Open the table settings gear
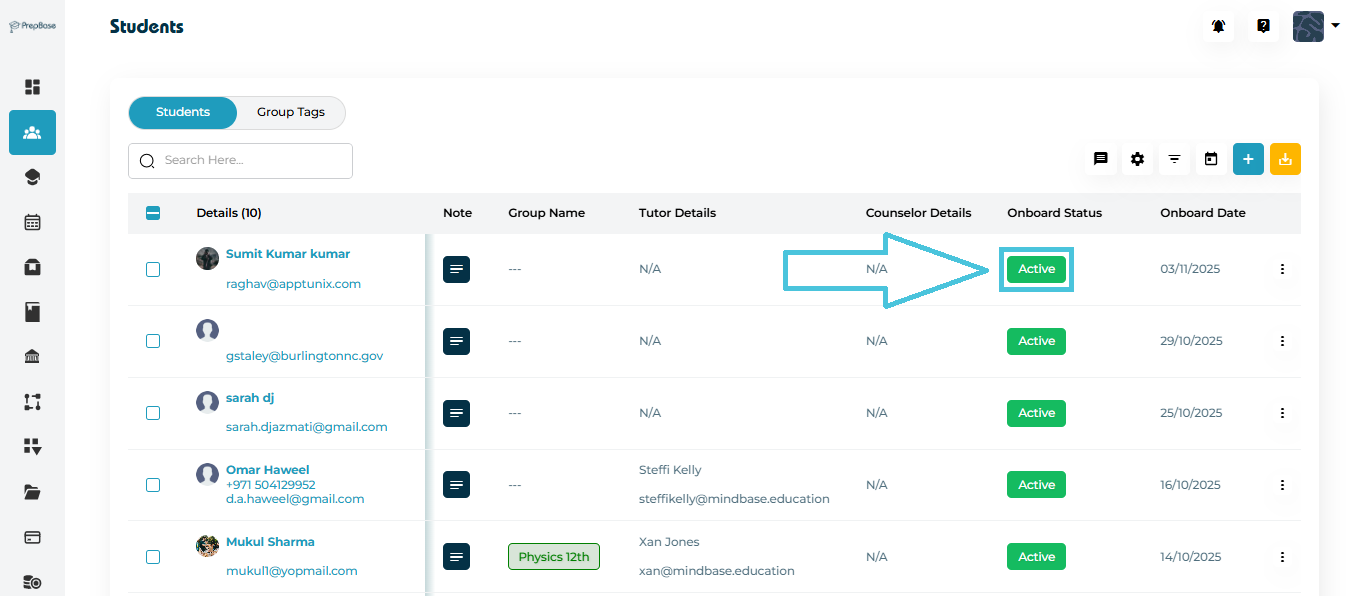 (1137, 159)
